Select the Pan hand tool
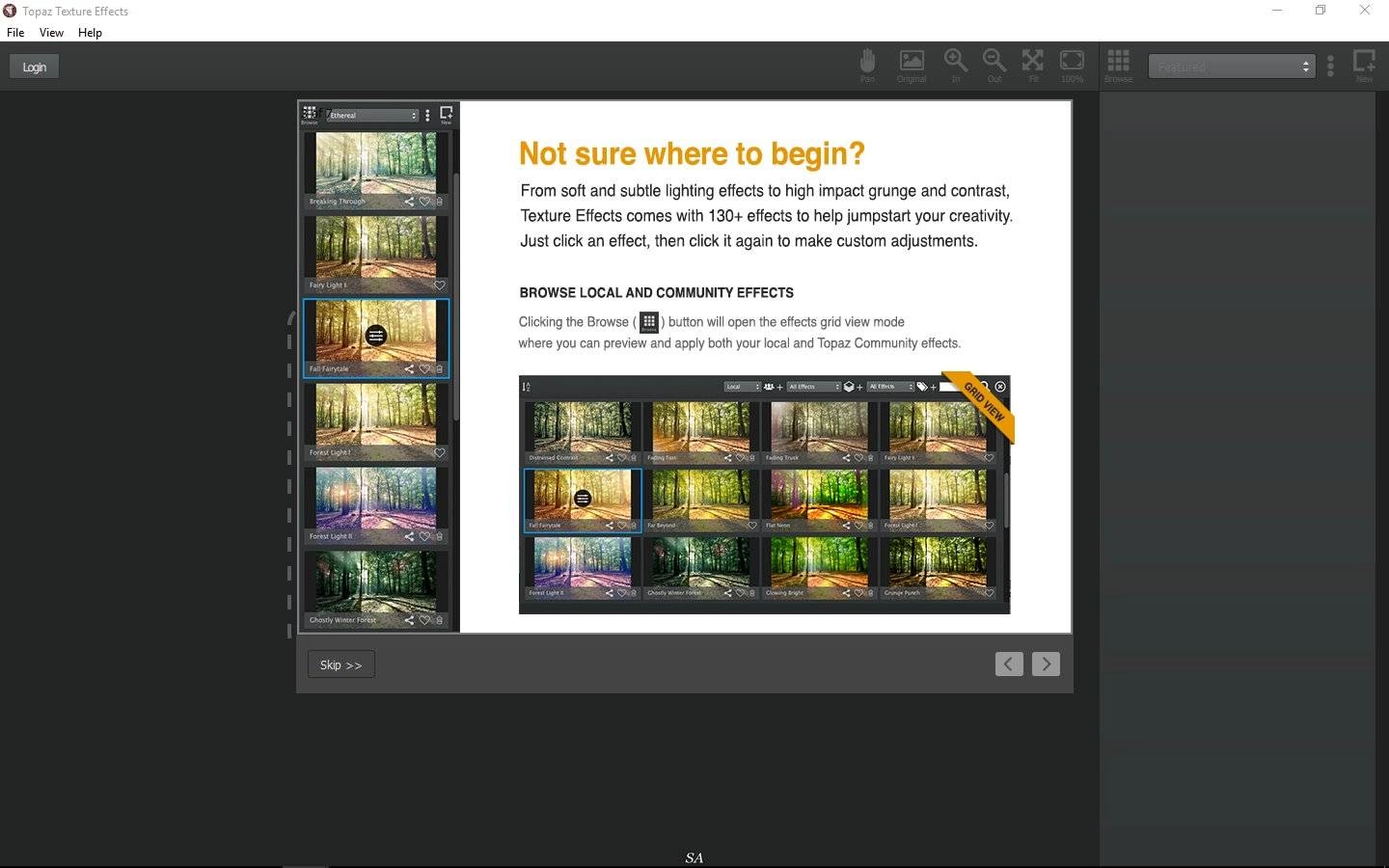The image size is (1389, 868). coord(867,66)
